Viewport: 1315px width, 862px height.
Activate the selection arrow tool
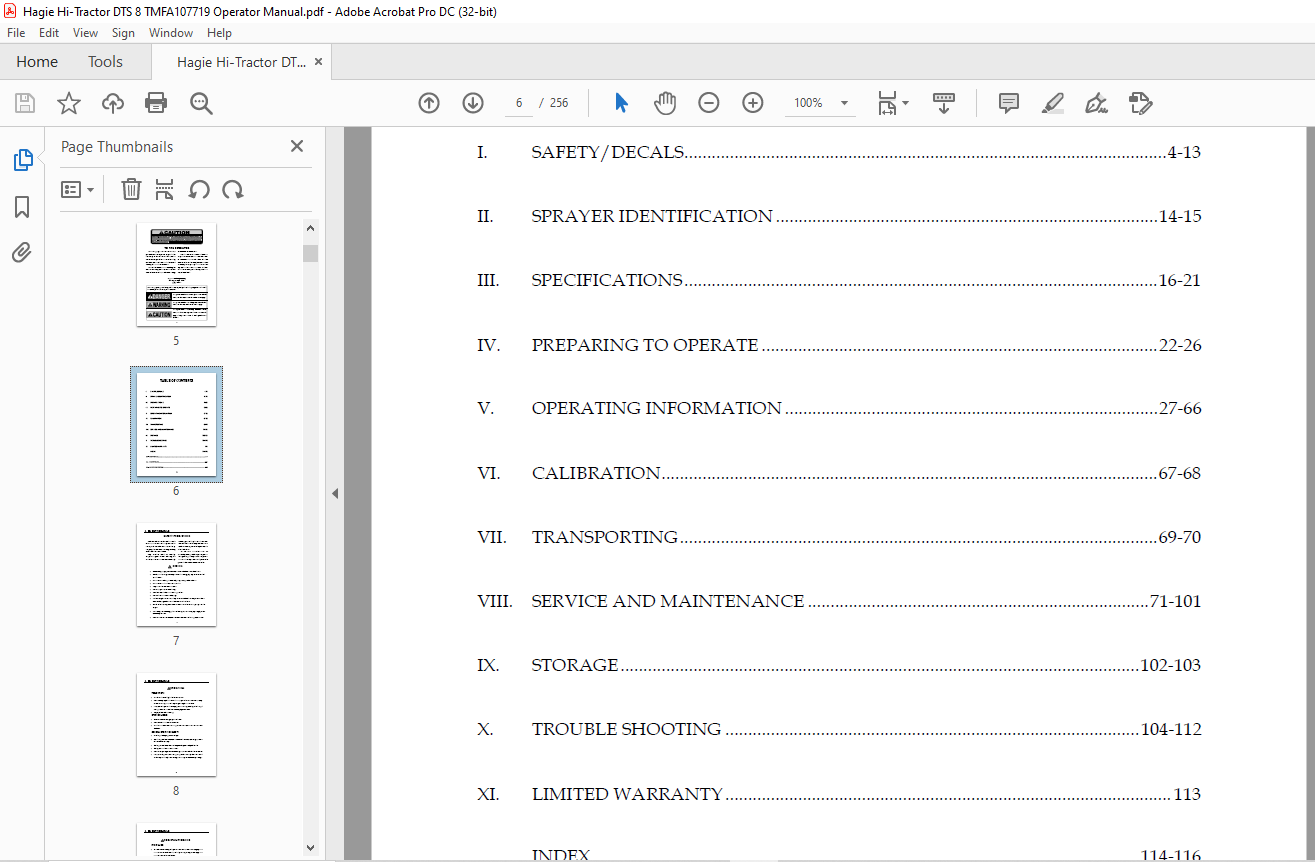pos(621,103)
